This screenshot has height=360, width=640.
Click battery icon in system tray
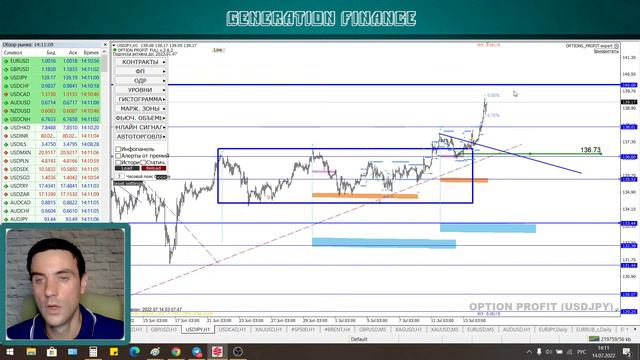(x=559, y=351)
